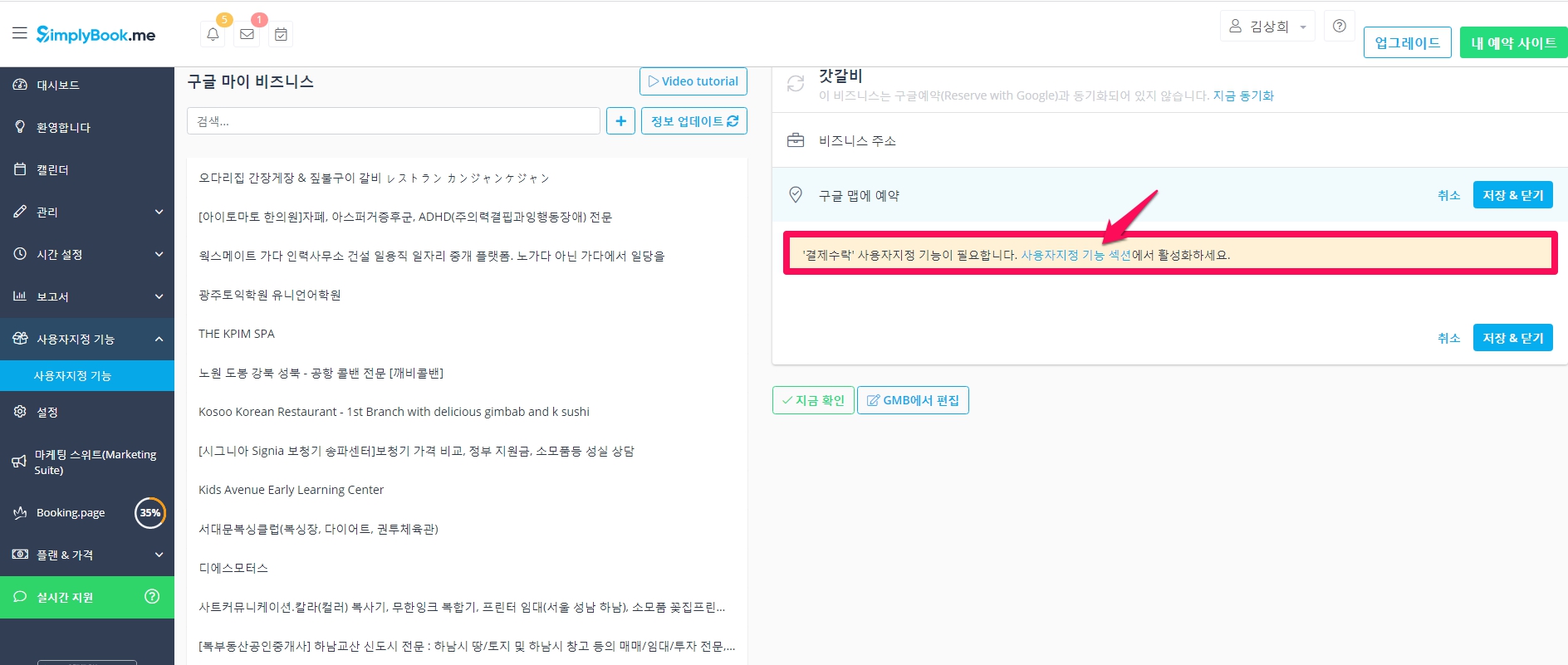Click the 검색 search input field
1568x665 pixels.
(393, 121)
